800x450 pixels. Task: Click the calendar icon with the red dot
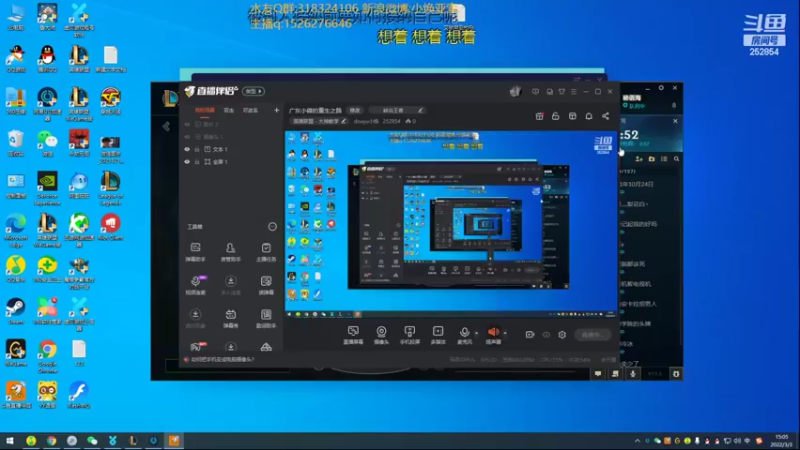[x=539, y=116]
